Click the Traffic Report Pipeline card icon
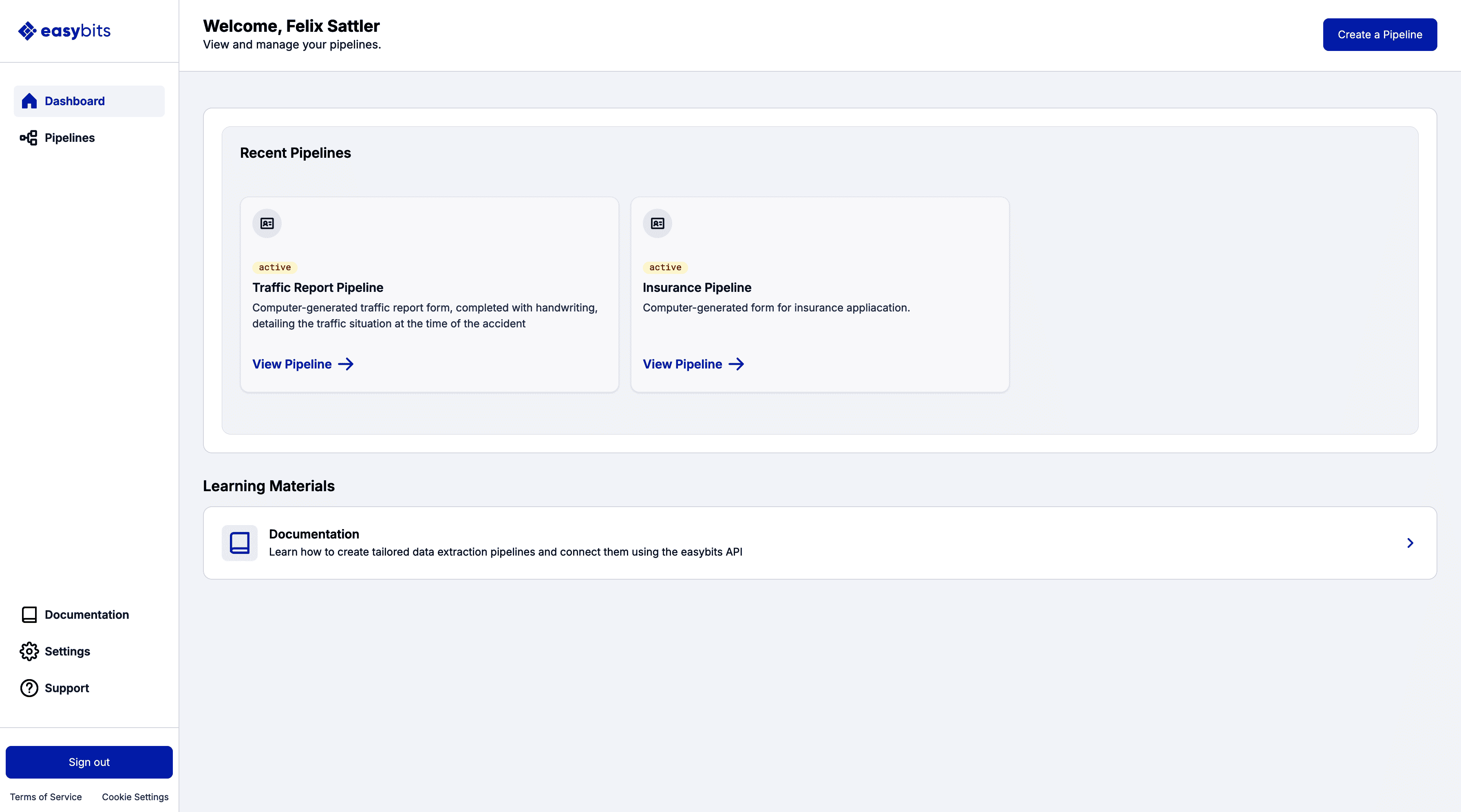Image resolution: width=1461 pixels, height=812 pixels. click(x=267, y=223)
